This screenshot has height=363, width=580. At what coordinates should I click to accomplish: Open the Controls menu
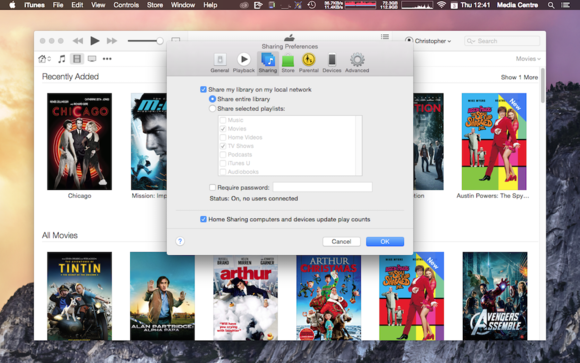tap(126, 5)
